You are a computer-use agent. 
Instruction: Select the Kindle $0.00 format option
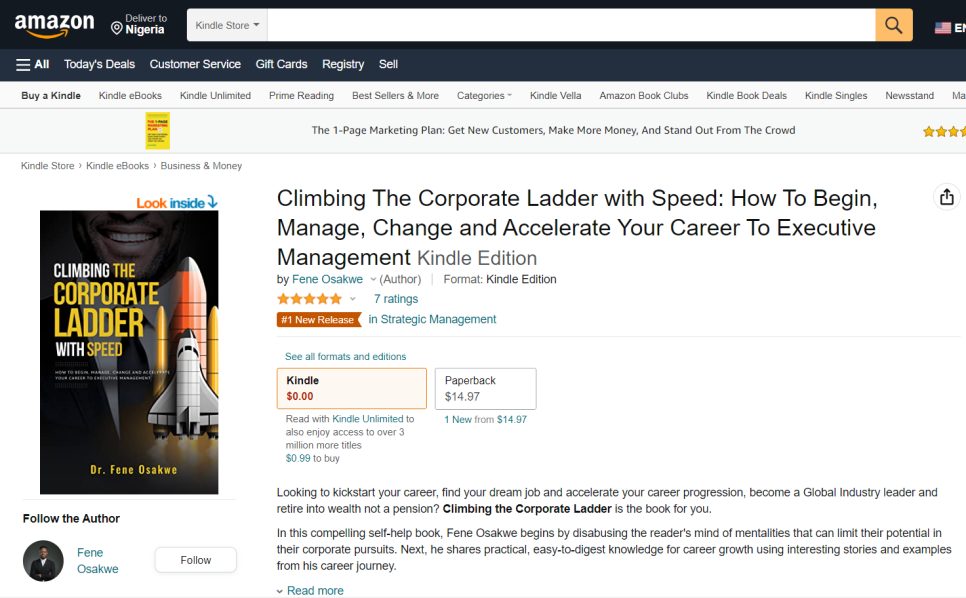click(x=351, y=388)
